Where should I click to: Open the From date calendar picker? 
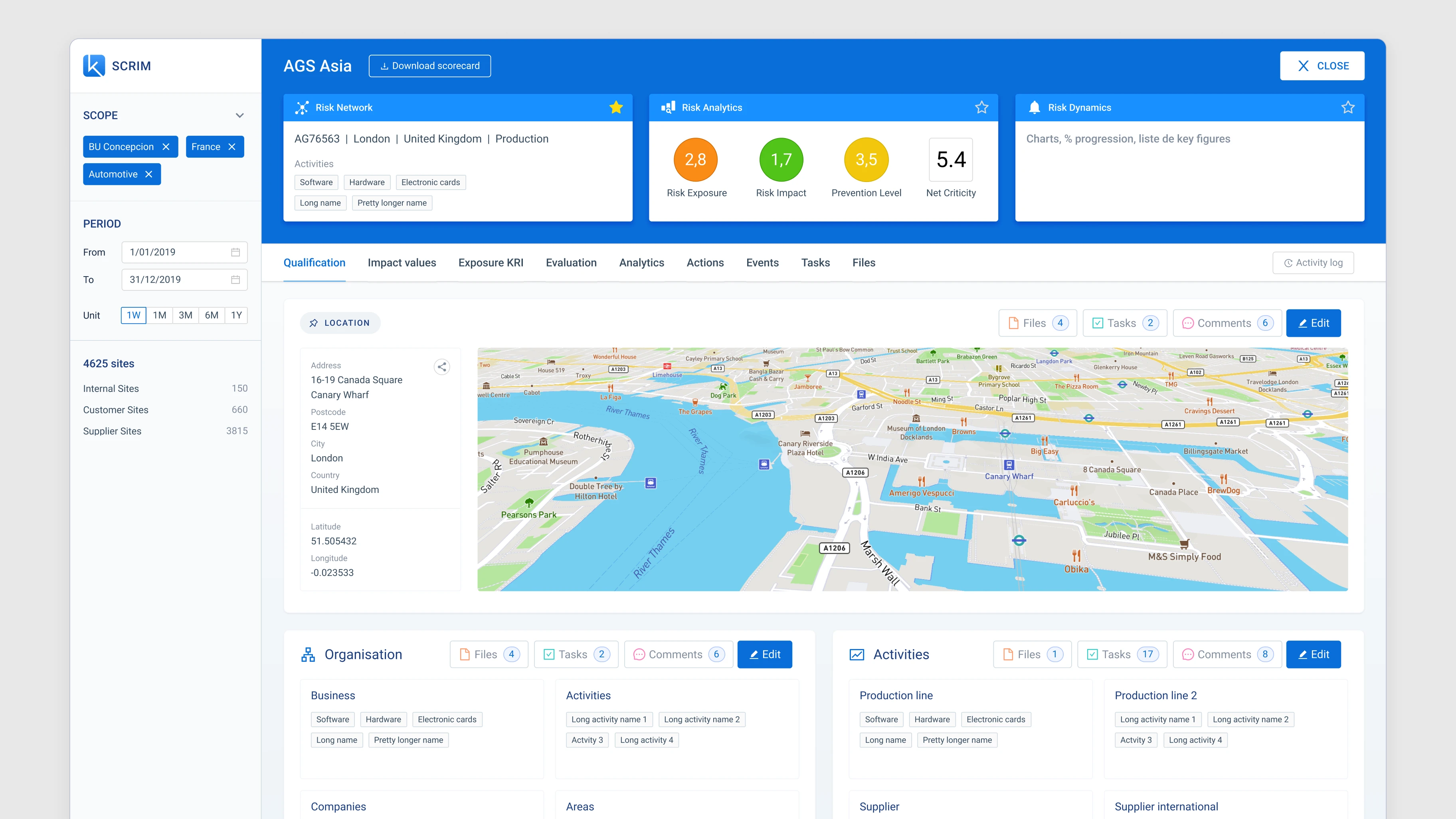point(236,252)
